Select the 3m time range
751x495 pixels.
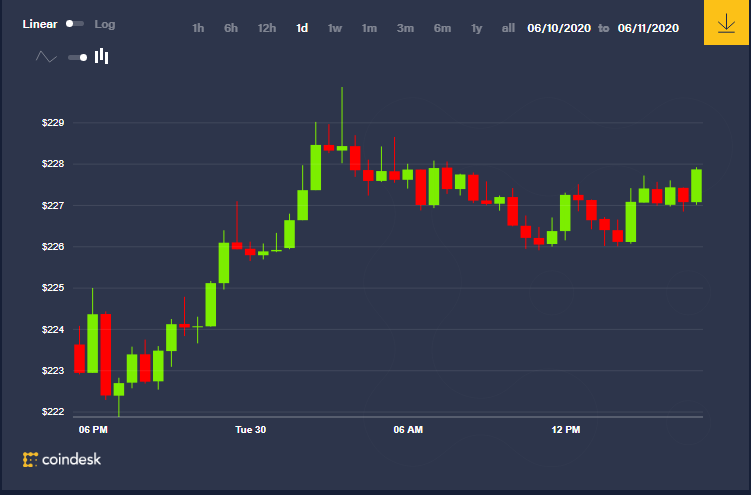405,28
